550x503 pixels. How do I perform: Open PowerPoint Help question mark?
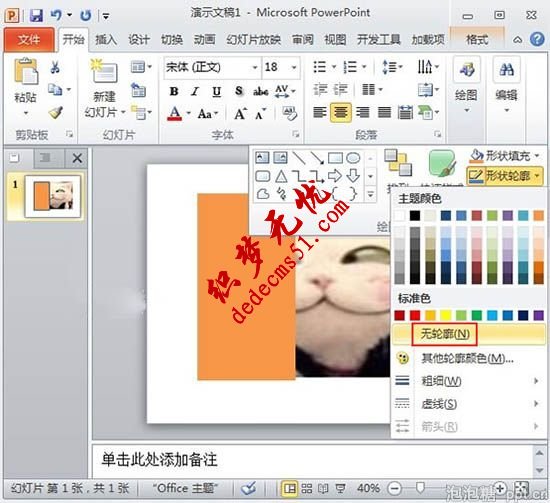[537, 39]
